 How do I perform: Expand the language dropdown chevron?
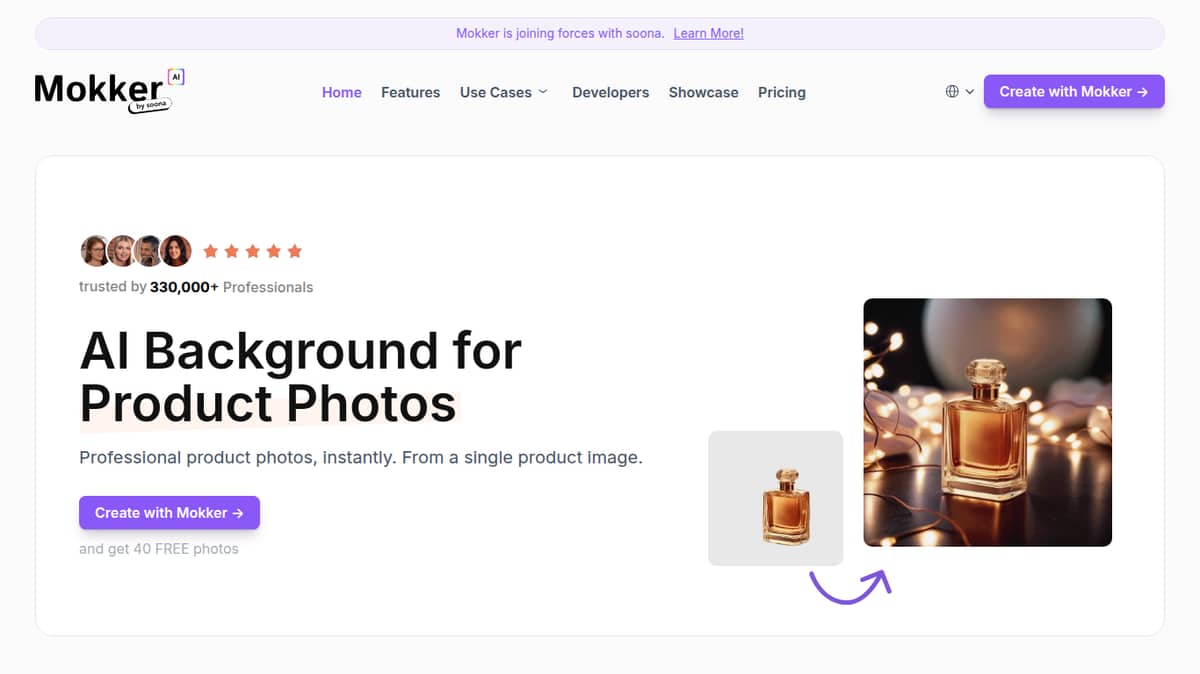[x=970, y=91]
